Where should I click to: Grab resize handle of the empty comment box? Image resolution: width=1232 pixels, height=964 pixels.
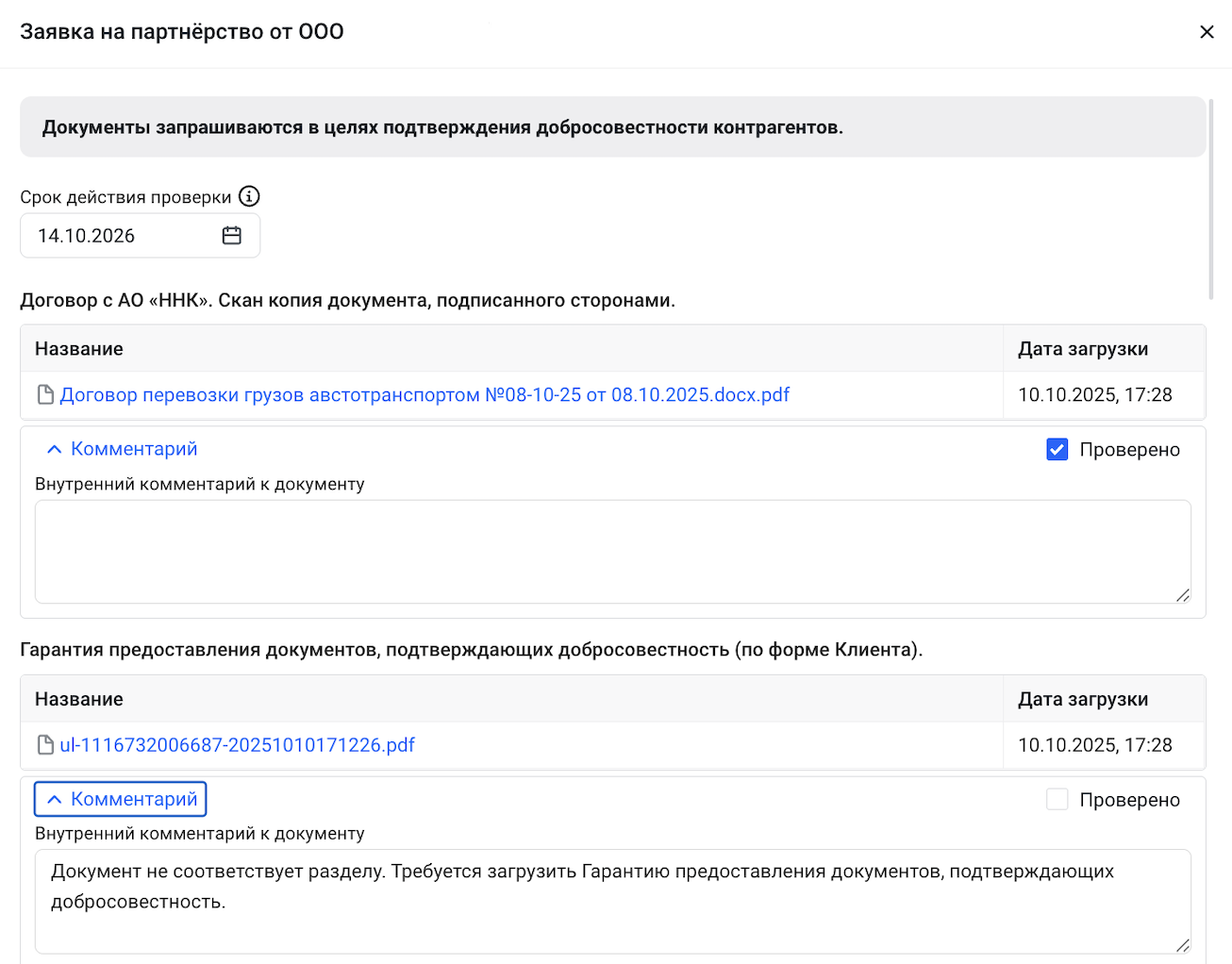tap(1182, 595)
